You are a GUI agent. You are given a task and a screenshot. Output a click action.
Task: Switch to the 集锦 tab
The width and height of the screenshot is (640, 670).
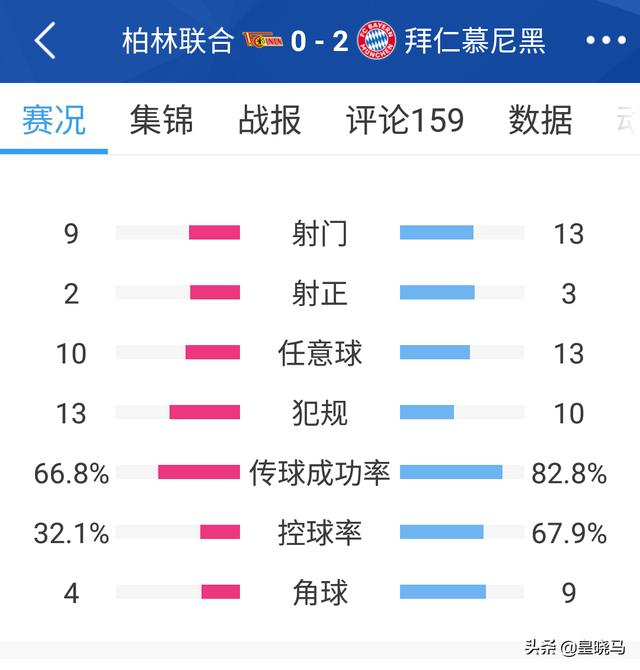tap(161, 120)
